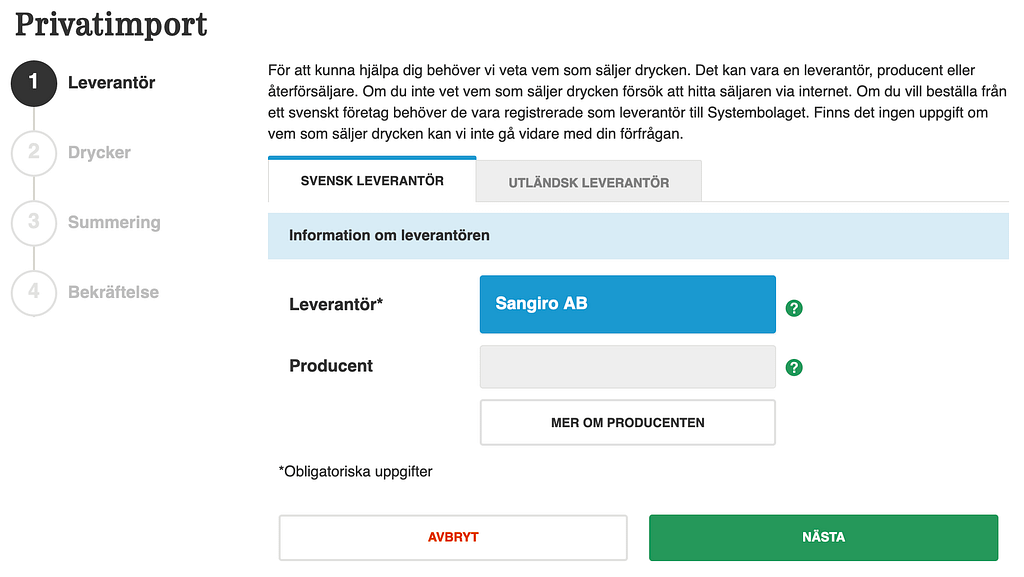Focus the empty Producent input field
This screenshot has height=577, width=1024.
point(628,367)
